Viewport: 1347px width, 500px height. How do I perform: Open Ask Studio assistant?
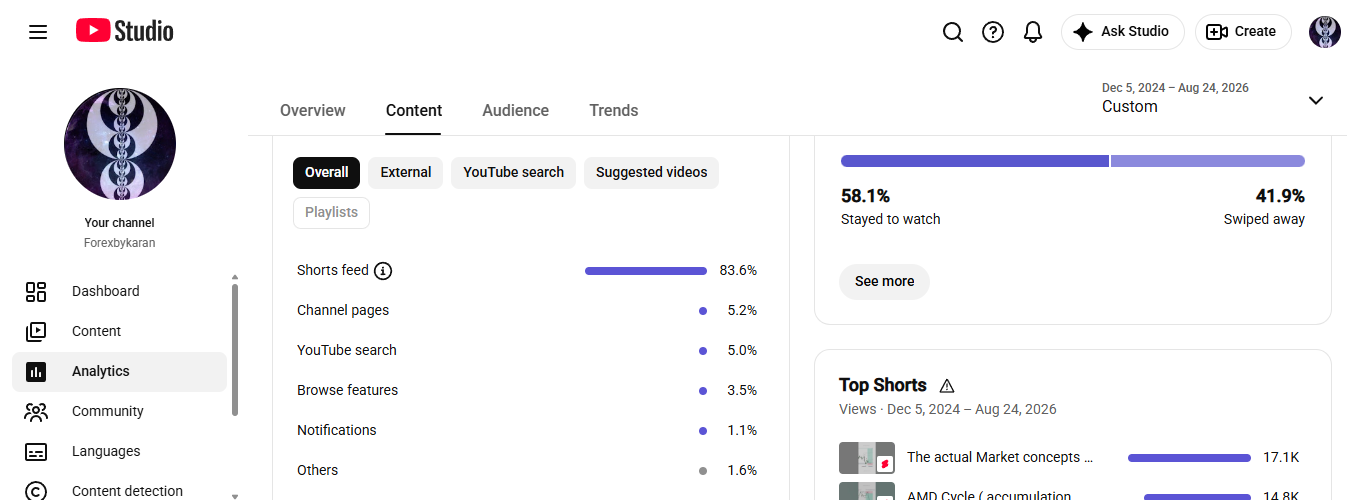pyautogui.click(x=1122, y=32)
